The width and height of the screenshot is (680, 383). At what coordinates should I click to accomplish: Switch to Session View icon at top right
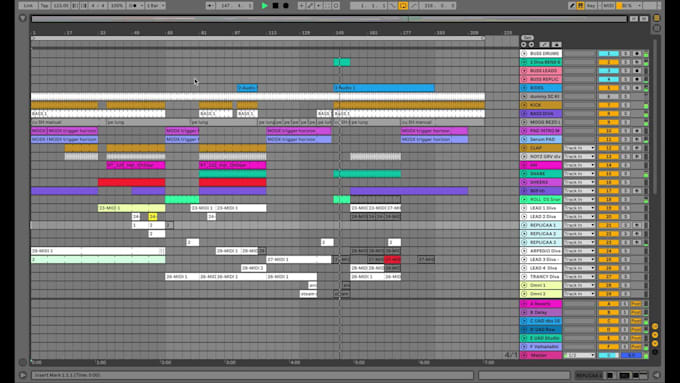[657, 28]
